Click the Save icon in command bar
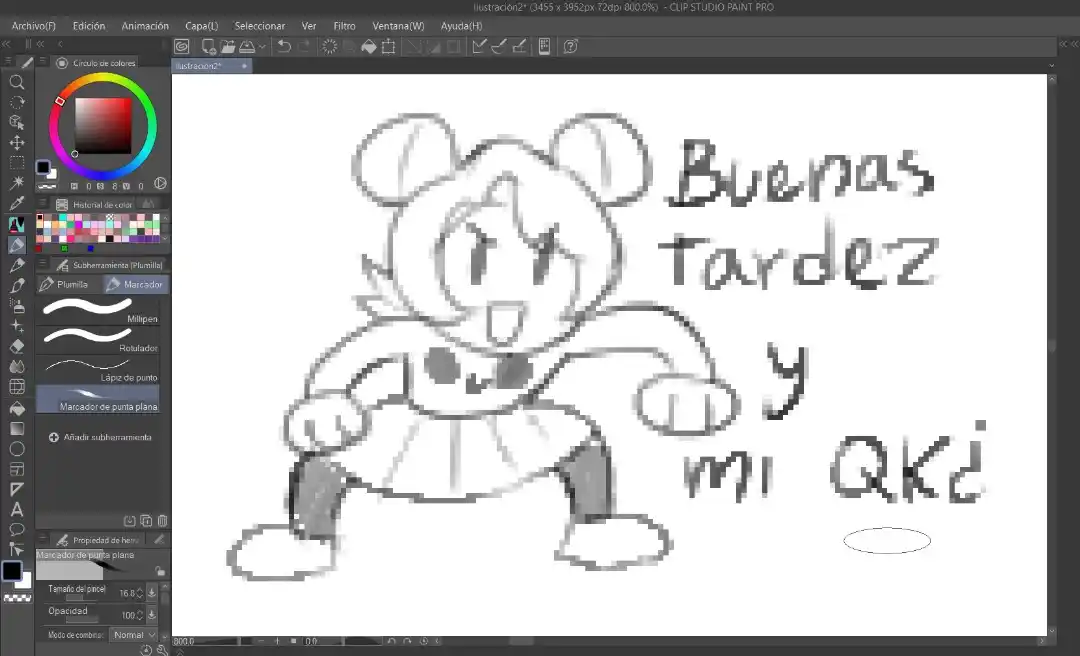The height and width of the screenshot is (656, 1080). pos(247,46)
